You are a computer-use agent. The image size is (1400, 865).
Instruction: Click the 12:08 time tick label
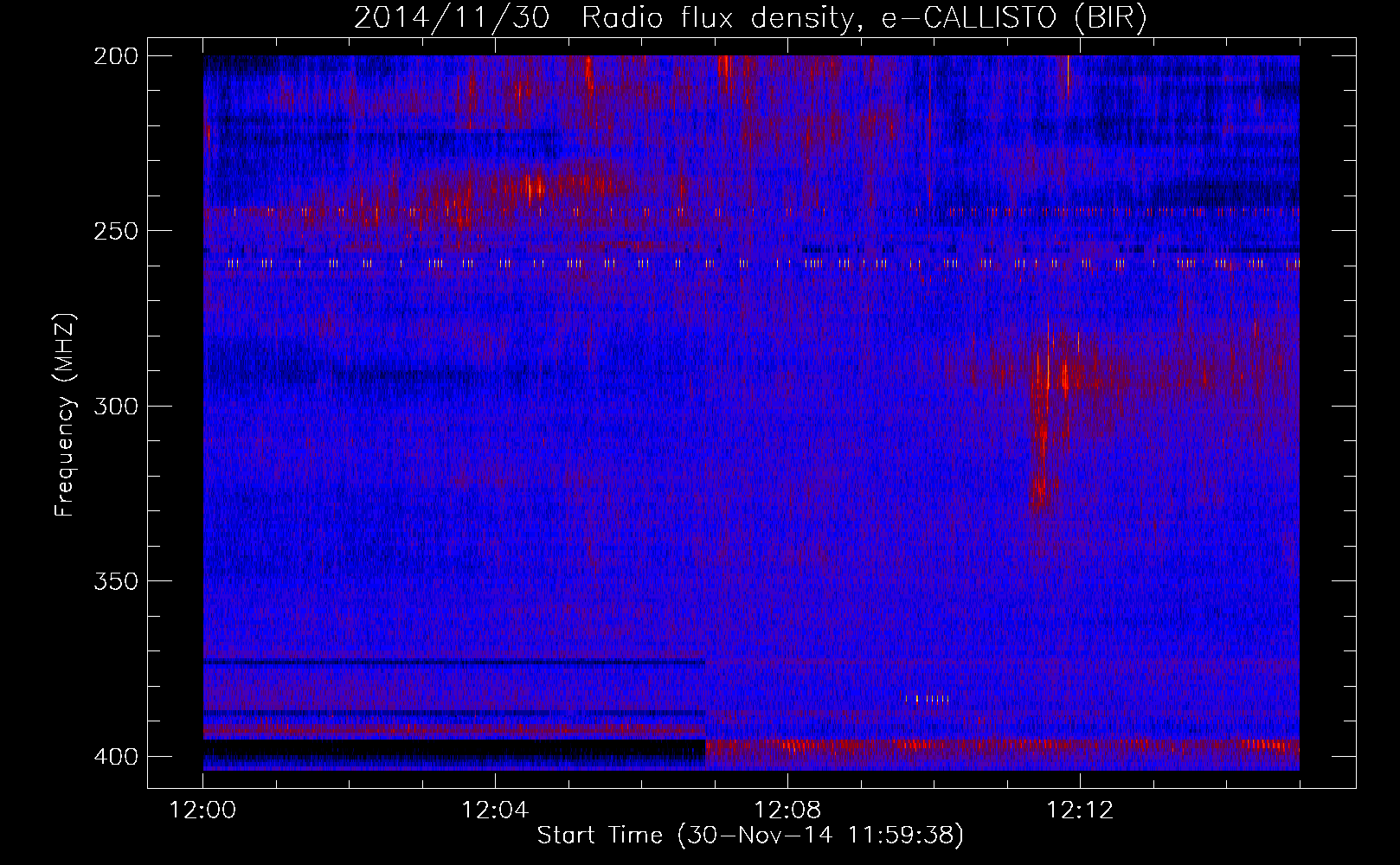click(787, 811)
